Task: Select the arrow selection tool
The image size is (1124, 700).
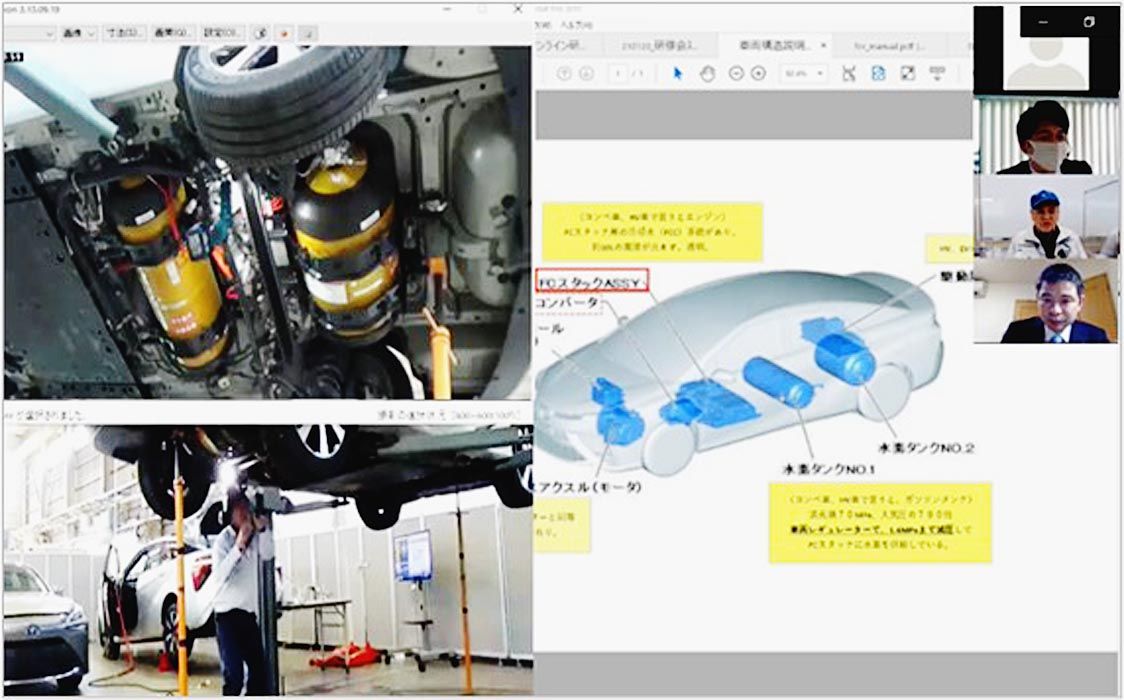Action: [x=677, y=73]
